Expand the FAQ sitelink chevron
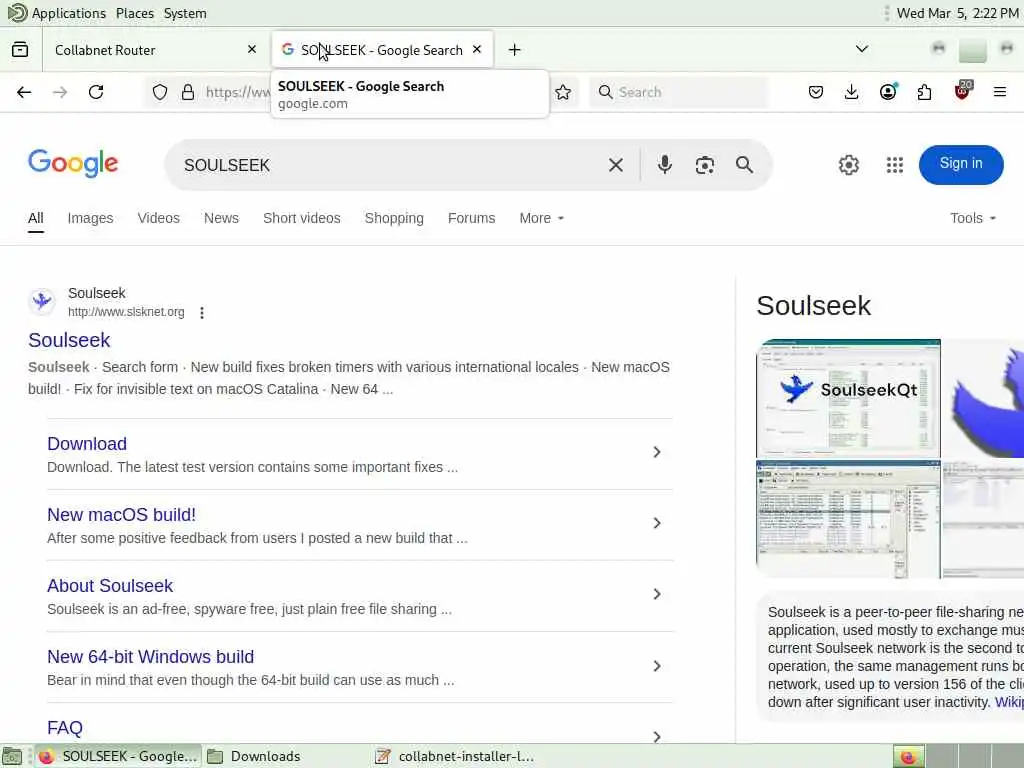The height and width of the screenshot is (768, 1024). (x=657, y=737)
